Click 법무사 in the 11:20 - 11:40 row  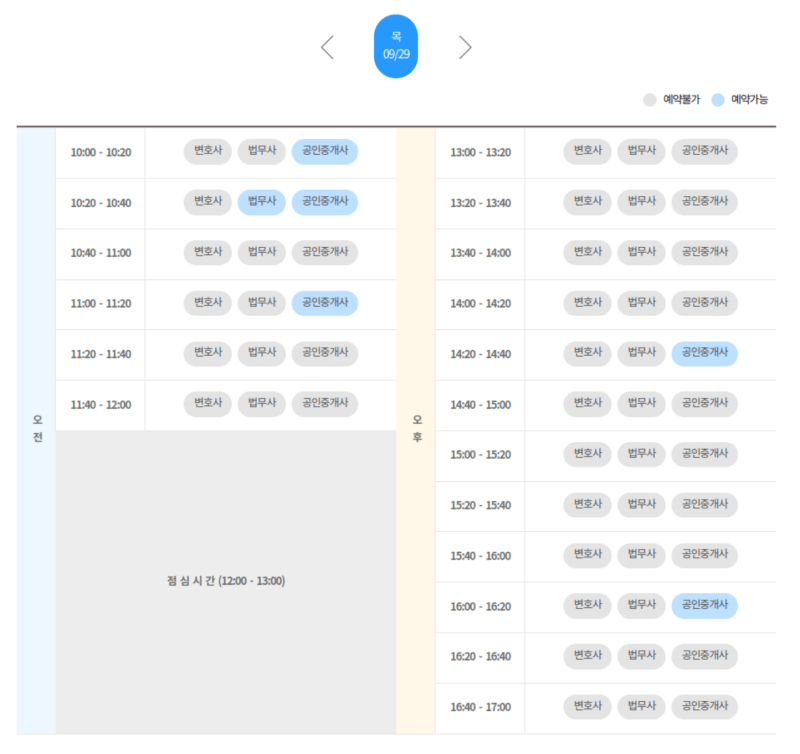tap(262, 354)
